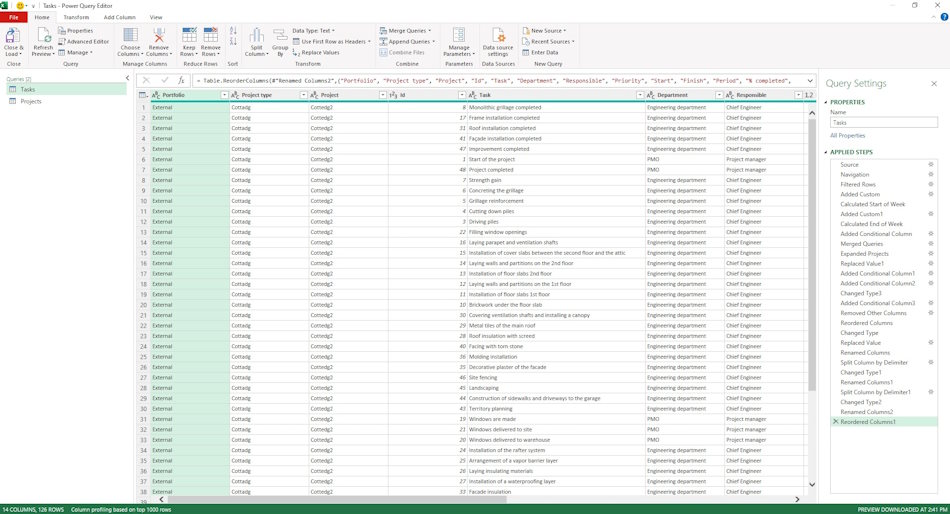This screenshot has width=950, height=514.
Task: Open the All Properties link
Action: point(848,136)
